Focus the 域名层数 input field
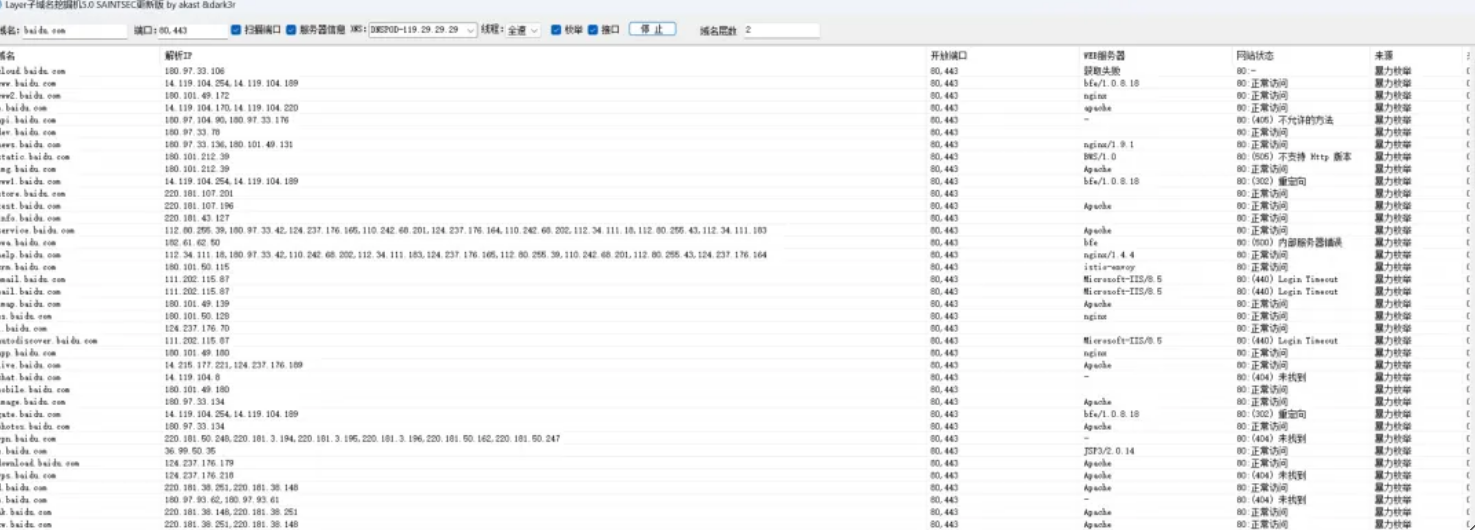The image size is (1475, 530). click(780, 31)
